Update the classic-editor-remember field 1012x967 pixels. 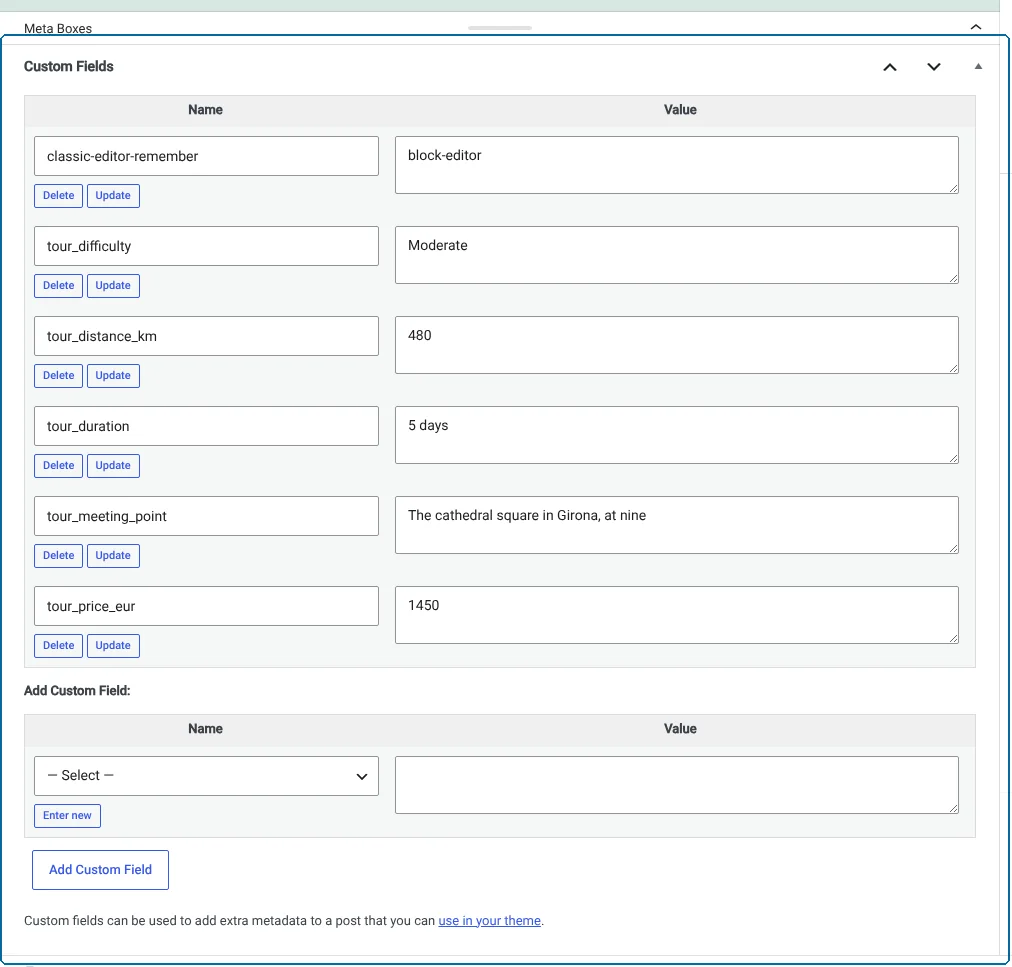click(x=113, y=196)
